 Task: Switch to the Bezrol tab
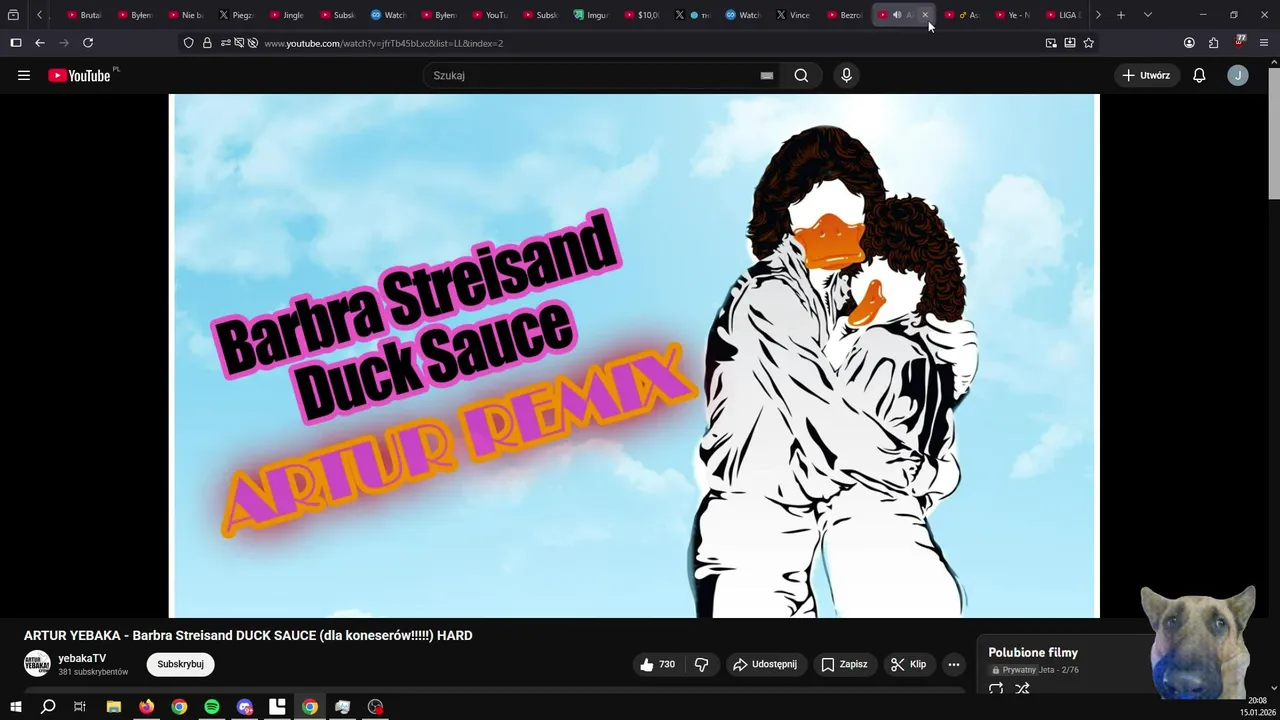[x=845, y=15]
